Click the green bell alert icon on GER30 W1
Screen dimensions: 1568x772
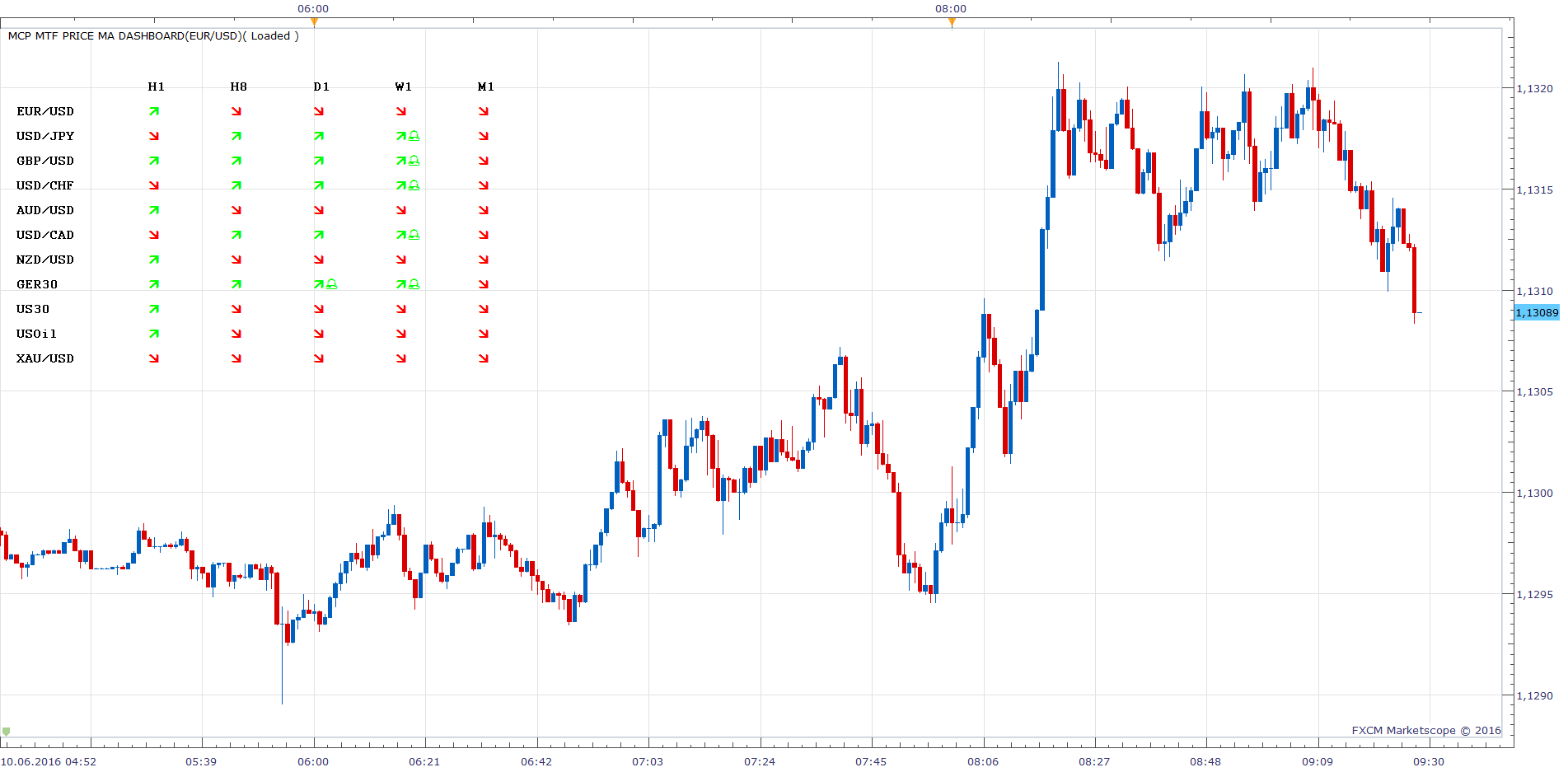tap(414, 284)
